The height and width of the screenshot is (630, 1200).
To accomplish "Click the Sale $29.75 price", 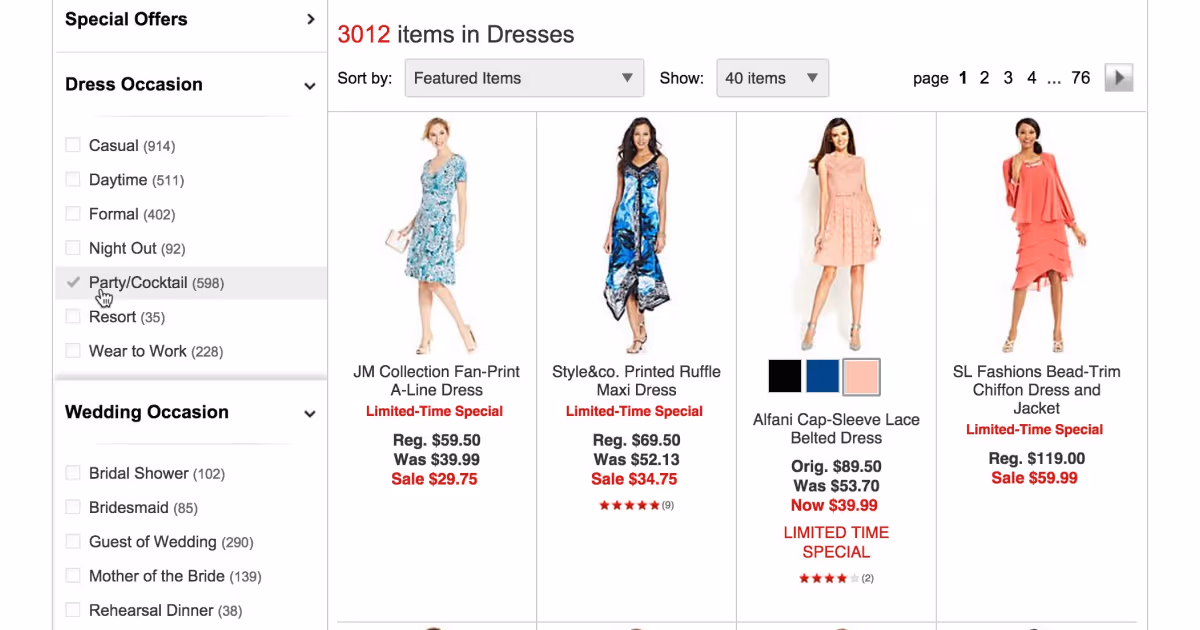I will pos(434,479).
